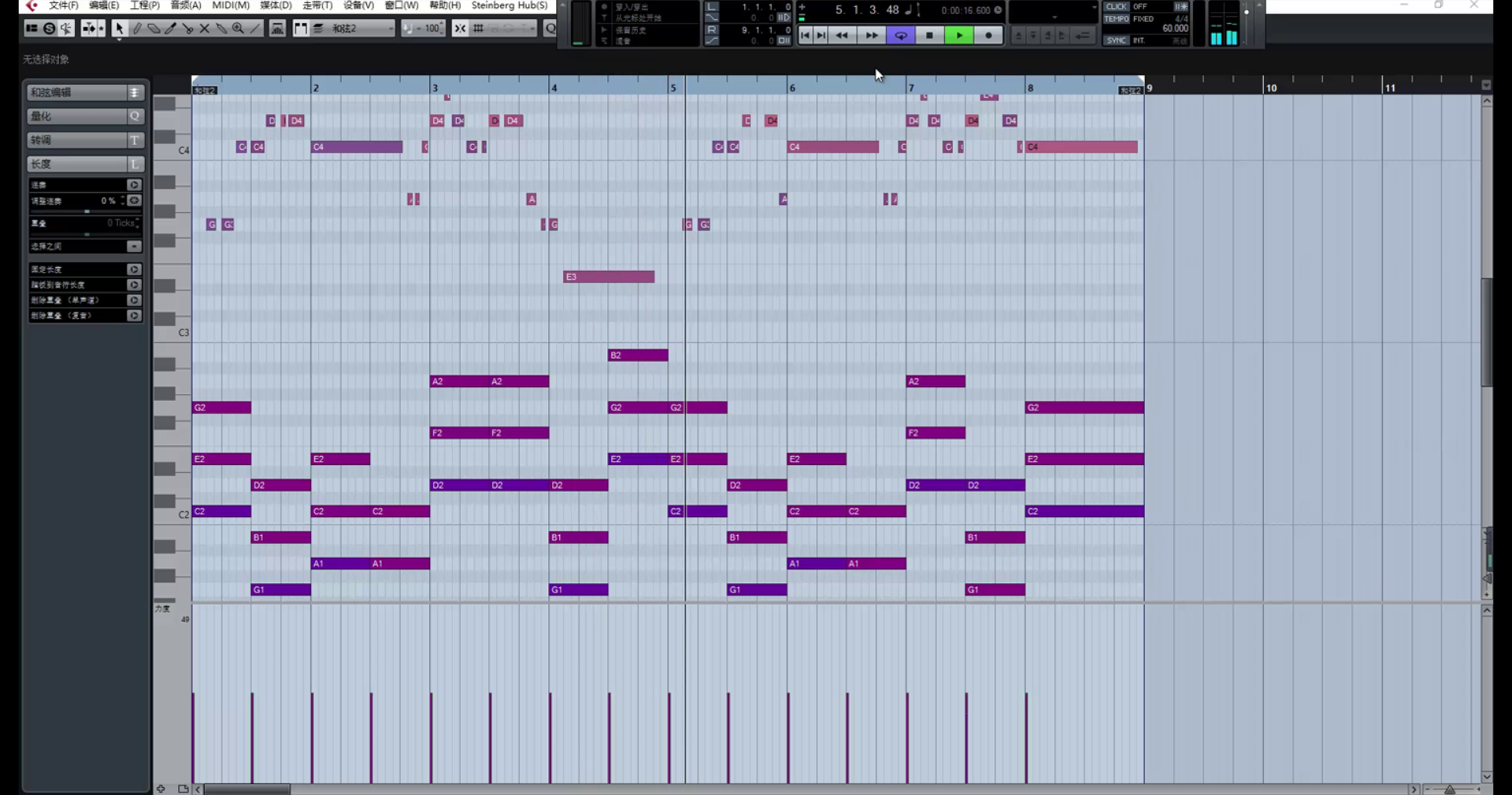
Task: Toggle the SYNC button
Action: [1117, 40]
